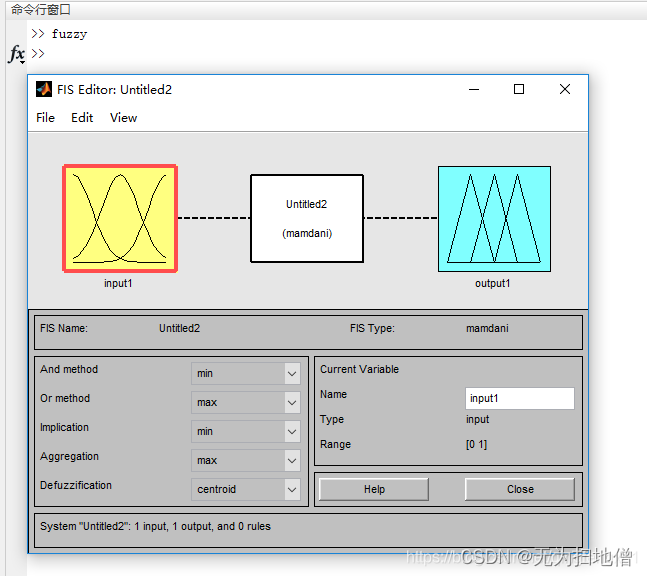Click the input1 label under yellow box
This screenshot has height=576, width=647.
pyautogui.click(x=118, y=283)
